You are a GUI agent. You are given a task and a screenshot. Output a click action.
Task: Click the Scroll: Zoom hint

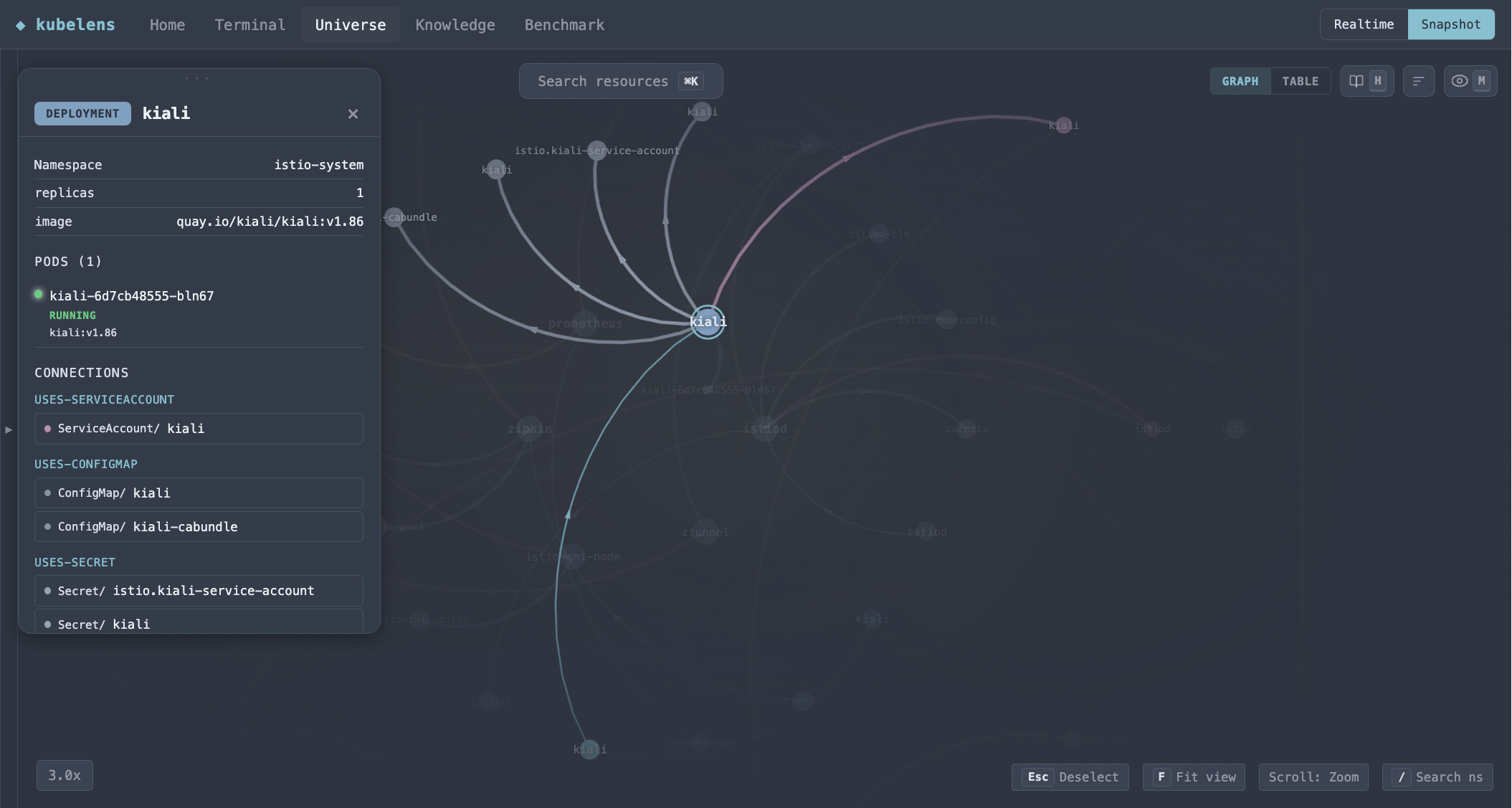coord(1313,777)
